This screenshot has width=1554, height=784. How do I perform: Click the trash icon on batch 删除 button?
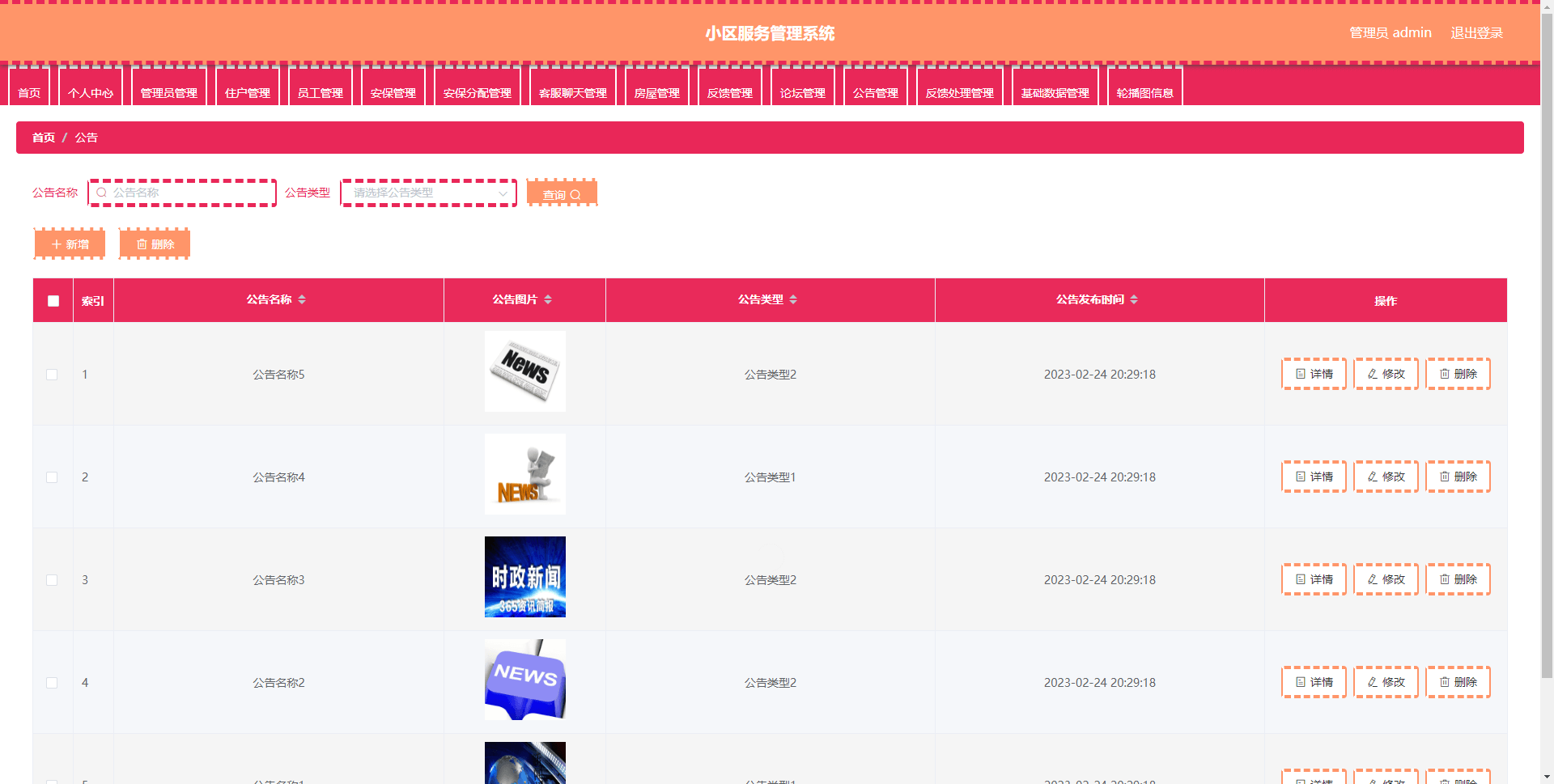click(142, 244)
